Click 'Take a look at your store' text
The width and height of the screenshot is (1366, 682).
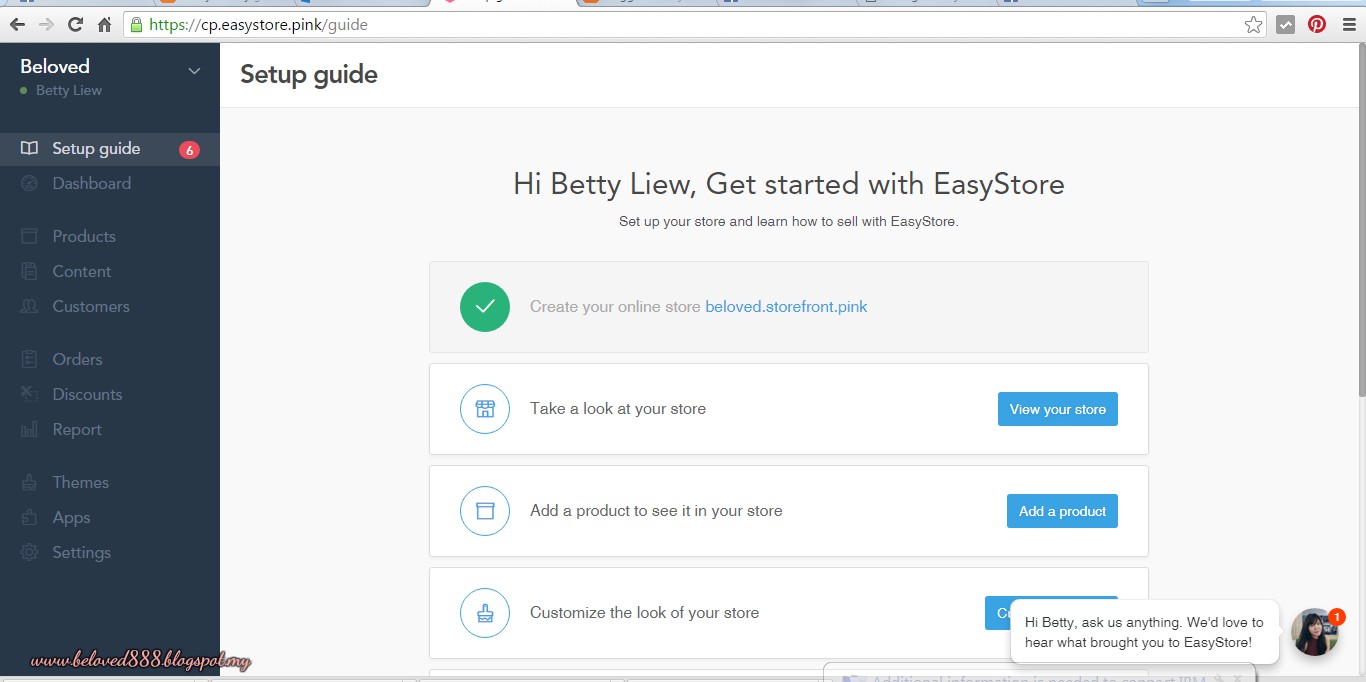[618, 408]
